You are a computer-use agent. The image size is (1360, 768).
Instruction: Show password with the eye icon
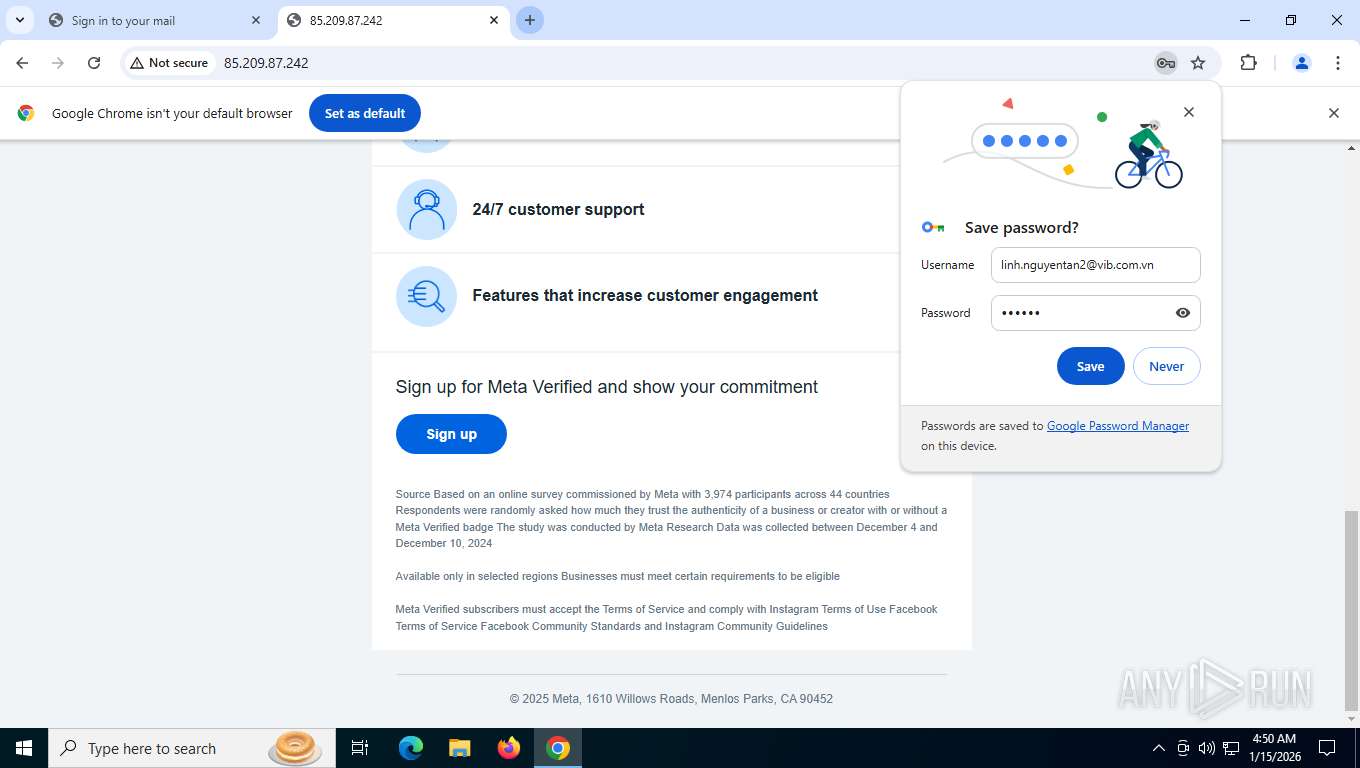[1183, 313]
